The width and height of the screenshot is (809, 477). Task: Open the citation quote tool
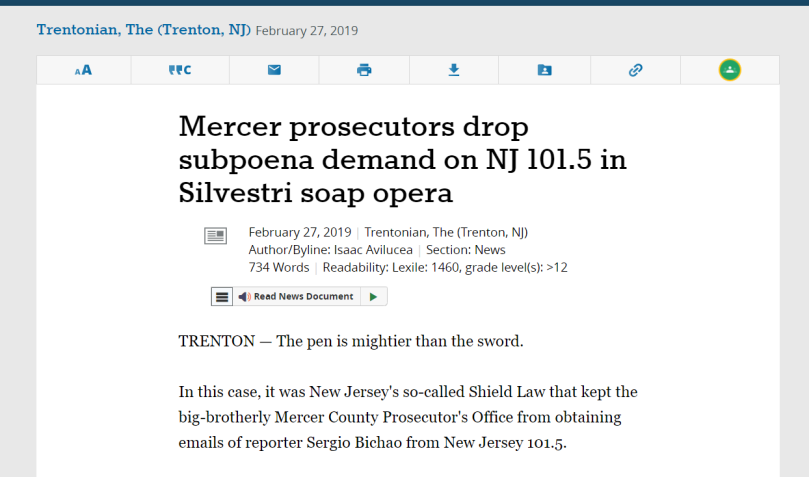tap(180, 70)
